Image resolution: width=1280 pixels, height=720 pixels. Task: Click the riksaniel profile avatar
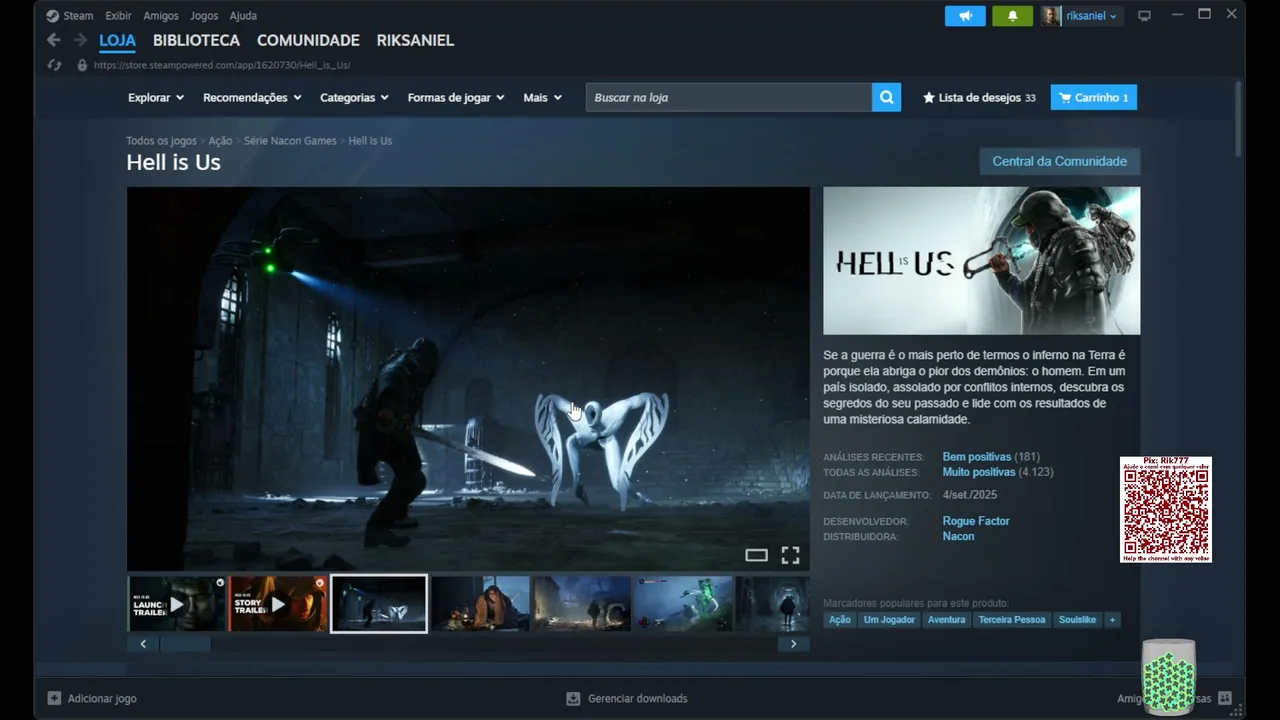pos(1051,16)
